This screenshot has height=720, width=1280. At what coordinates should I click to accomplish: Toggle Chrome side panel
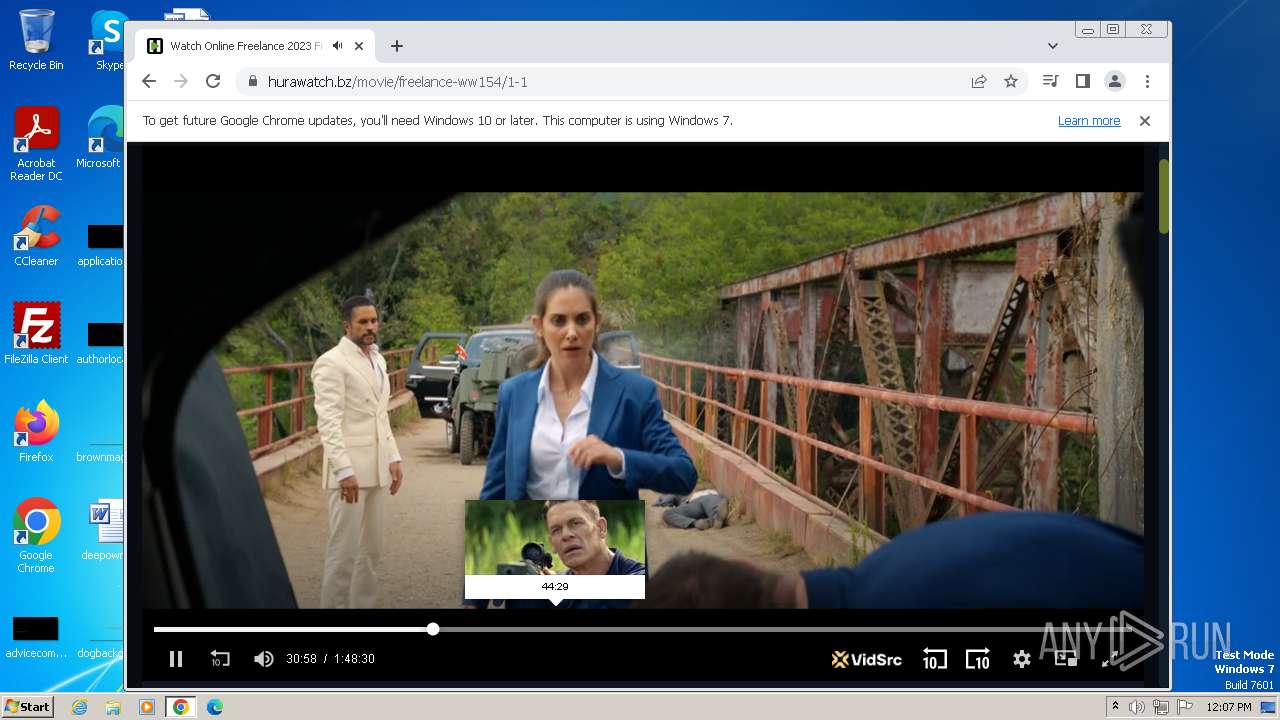coord(1082,82)
